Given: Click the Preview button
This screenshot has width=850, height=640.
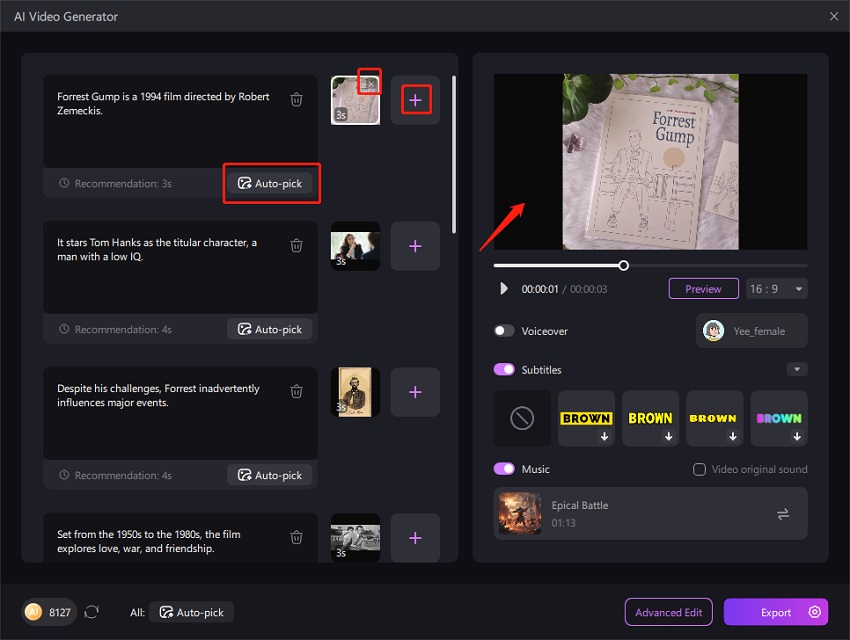Looking at the screenshot, I should [x=704, y=289].
